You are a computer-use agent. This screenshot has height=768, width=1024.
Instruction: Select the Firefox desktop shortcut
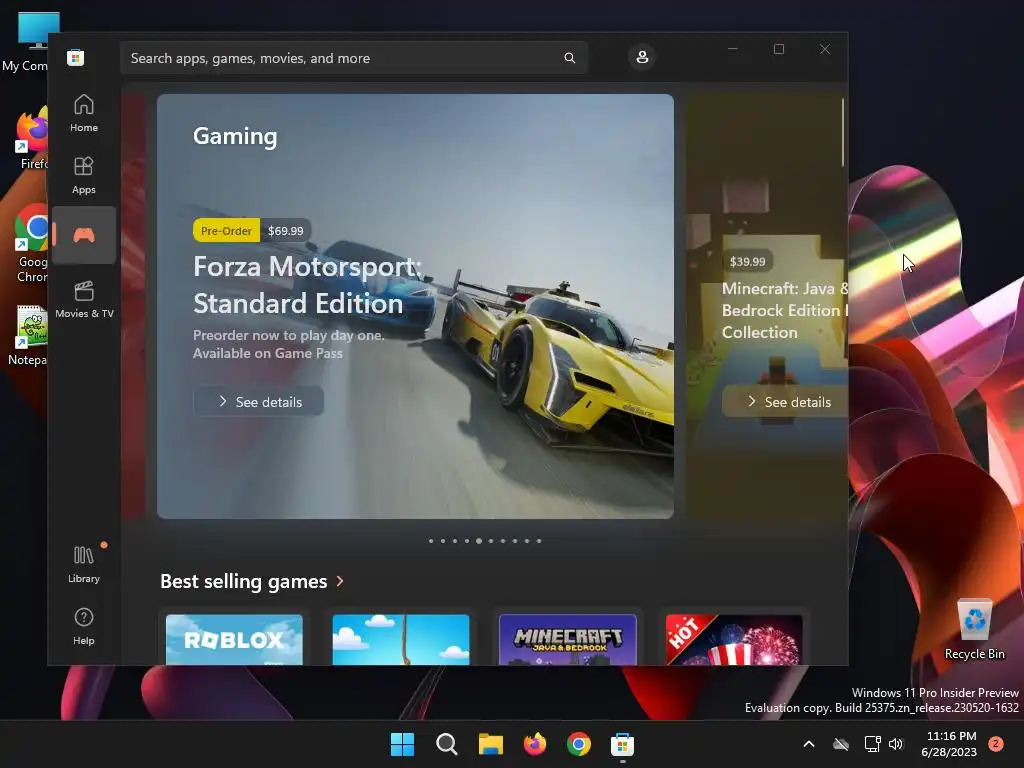pyautogui.click(x=33, y=138)
